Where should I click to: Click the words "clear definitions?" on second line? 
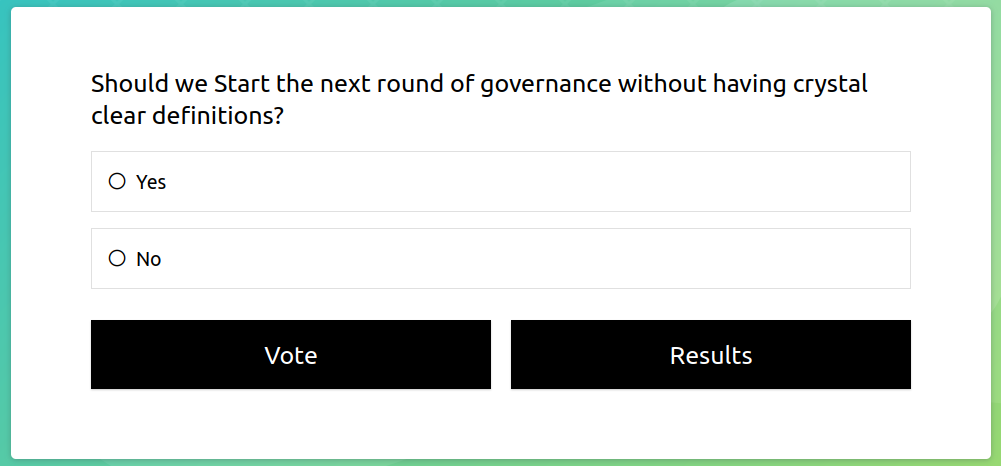[188, 116]
